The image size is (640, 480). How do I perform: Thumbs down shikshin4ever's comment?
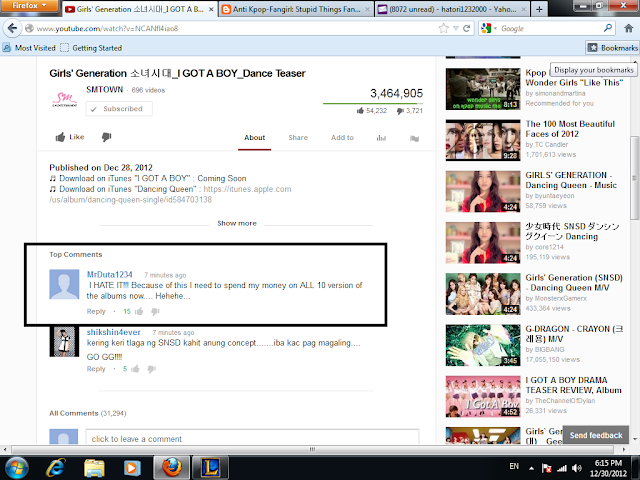[151, 369]
